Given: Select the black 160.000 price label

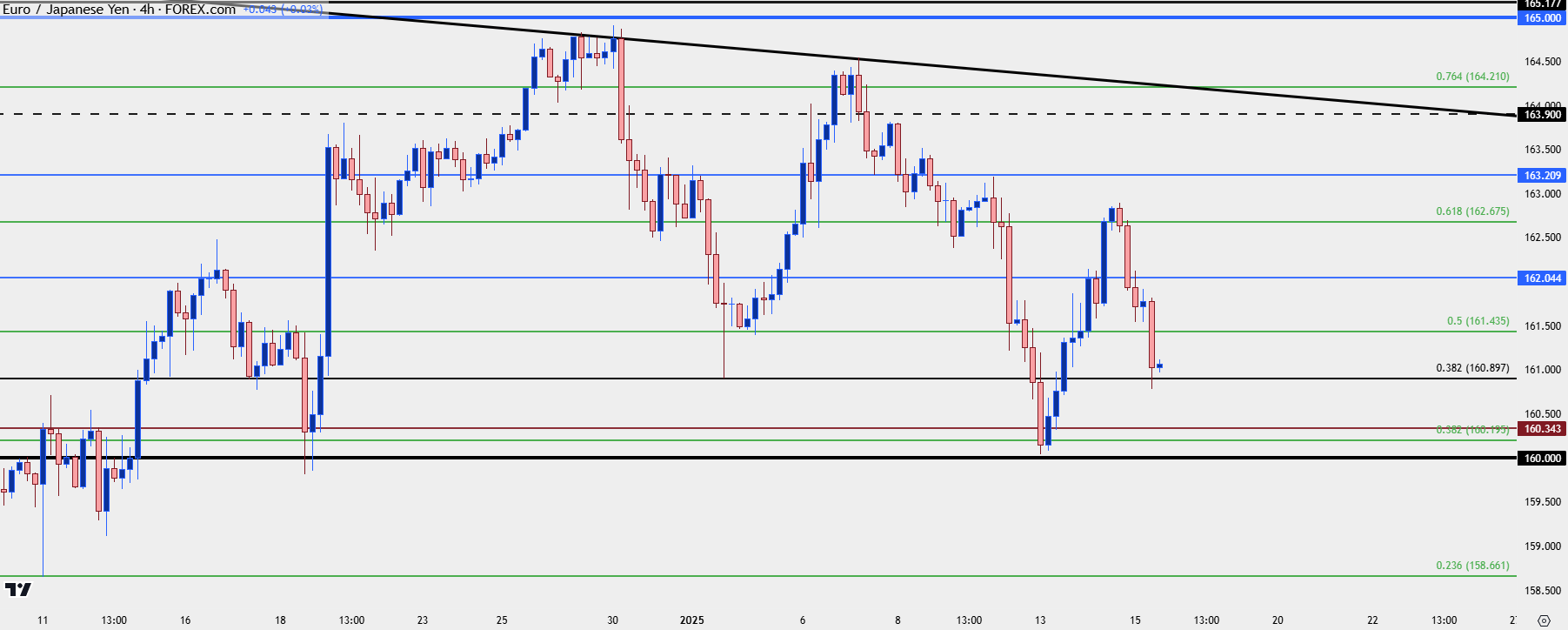Looking at the screenshot, I should click(1543, 458).
